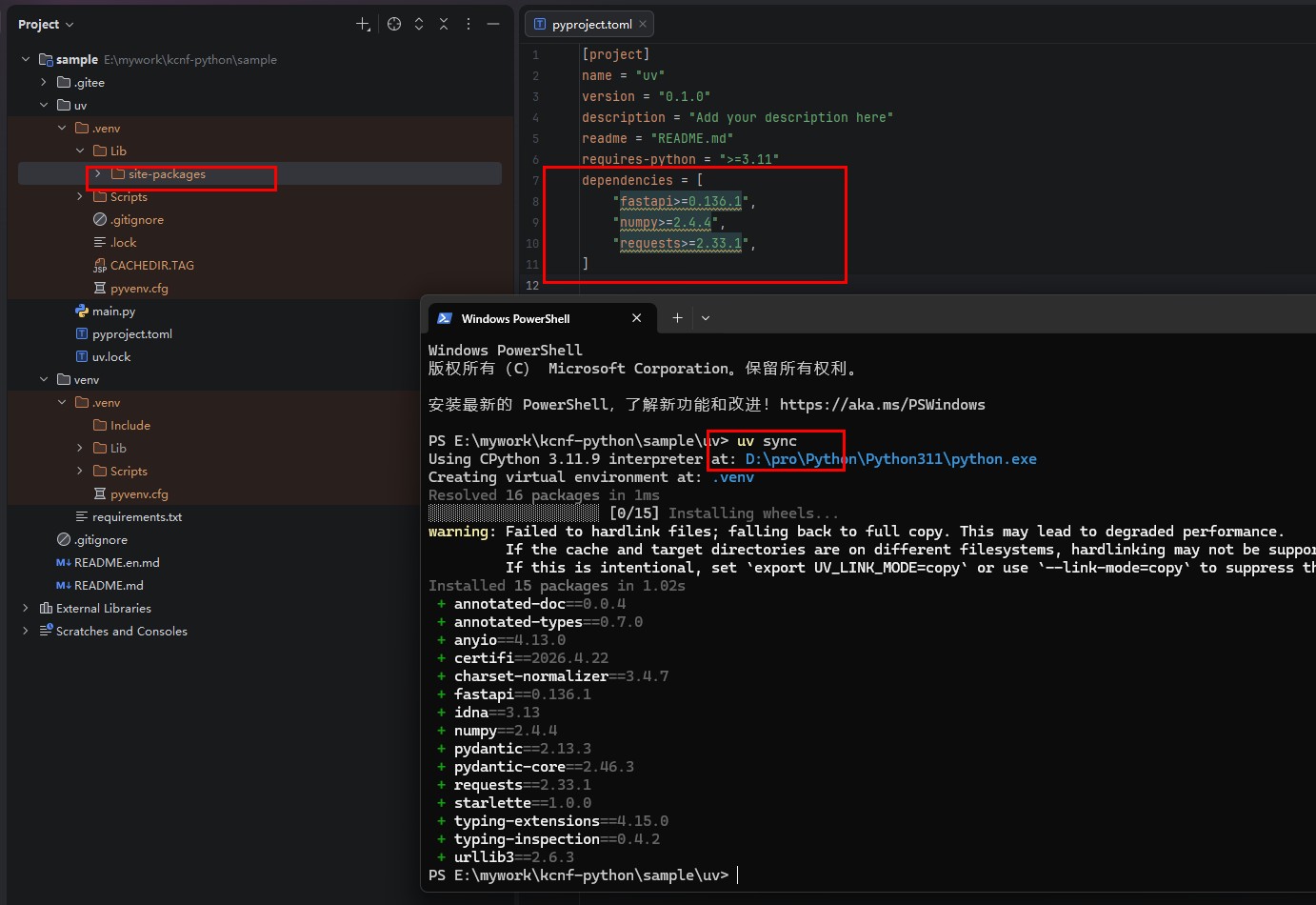Select the Scratches and Consoles icon

coord(46,631)
